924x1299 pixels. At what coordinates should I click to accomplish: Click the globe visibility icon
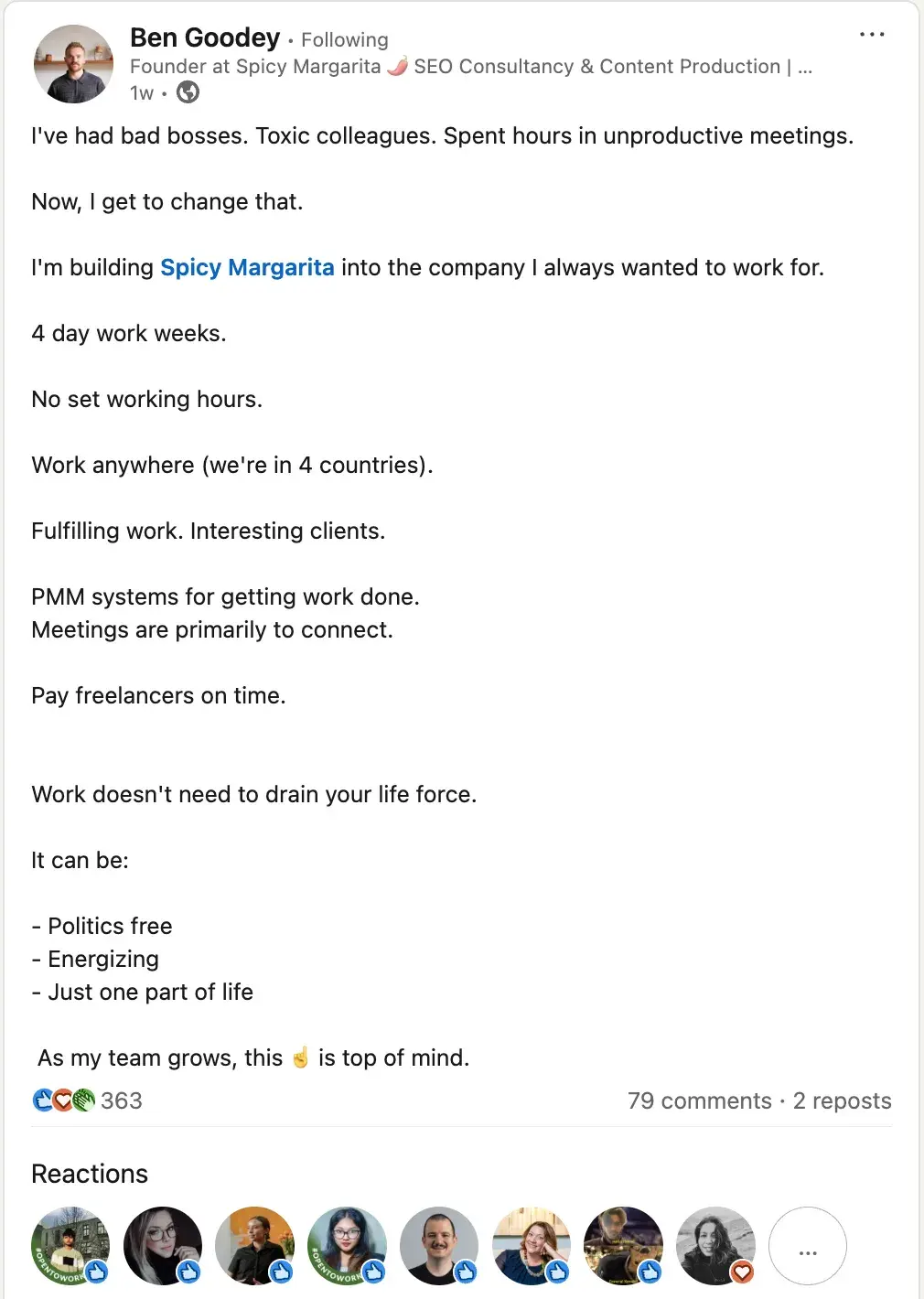pyautogui.click(x=188, y=92)
